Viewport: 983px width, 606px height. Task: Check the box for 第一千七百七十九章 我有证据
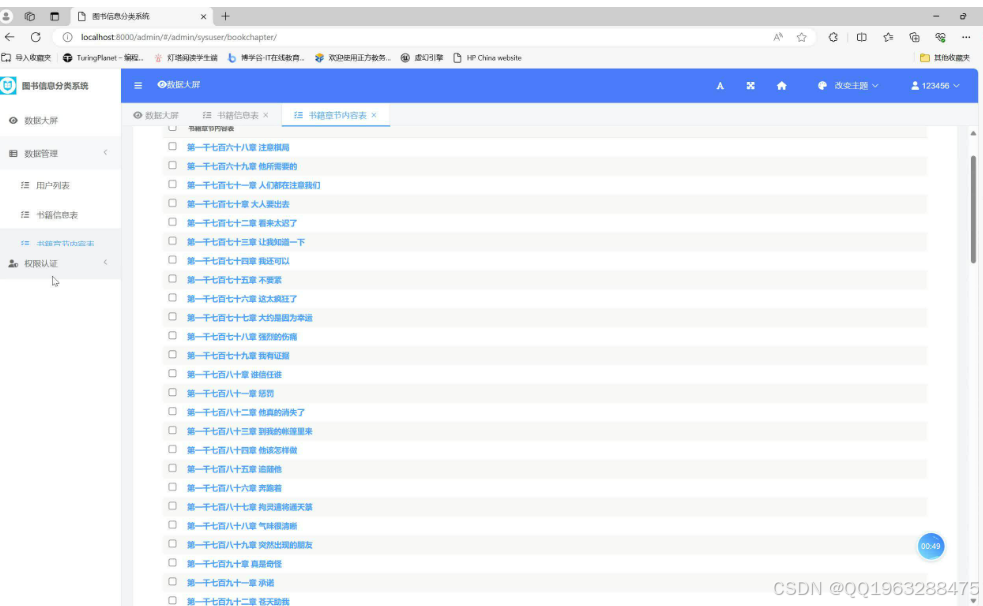point(172,355)
